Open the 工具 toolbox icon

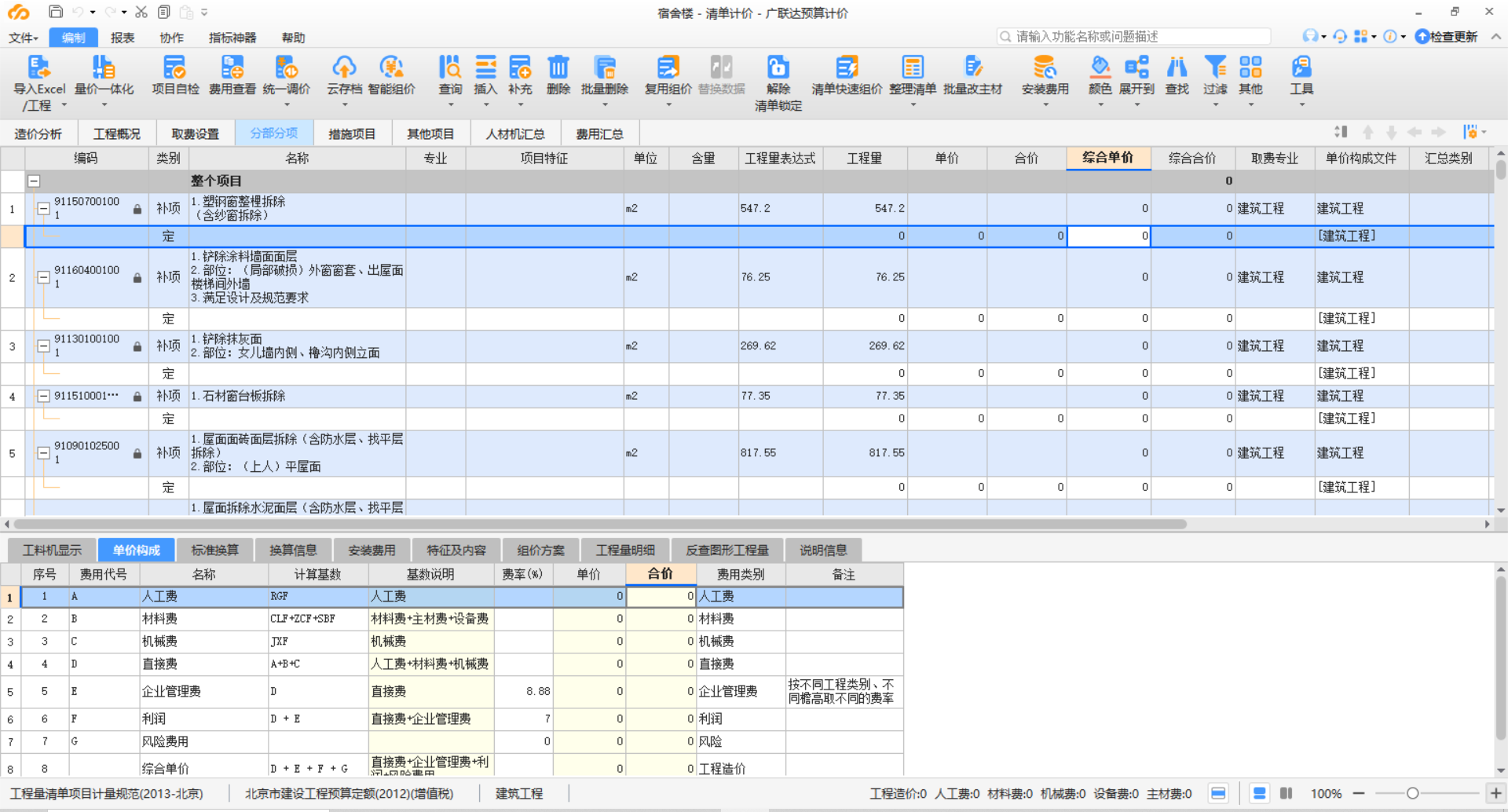pos(1301,68)
